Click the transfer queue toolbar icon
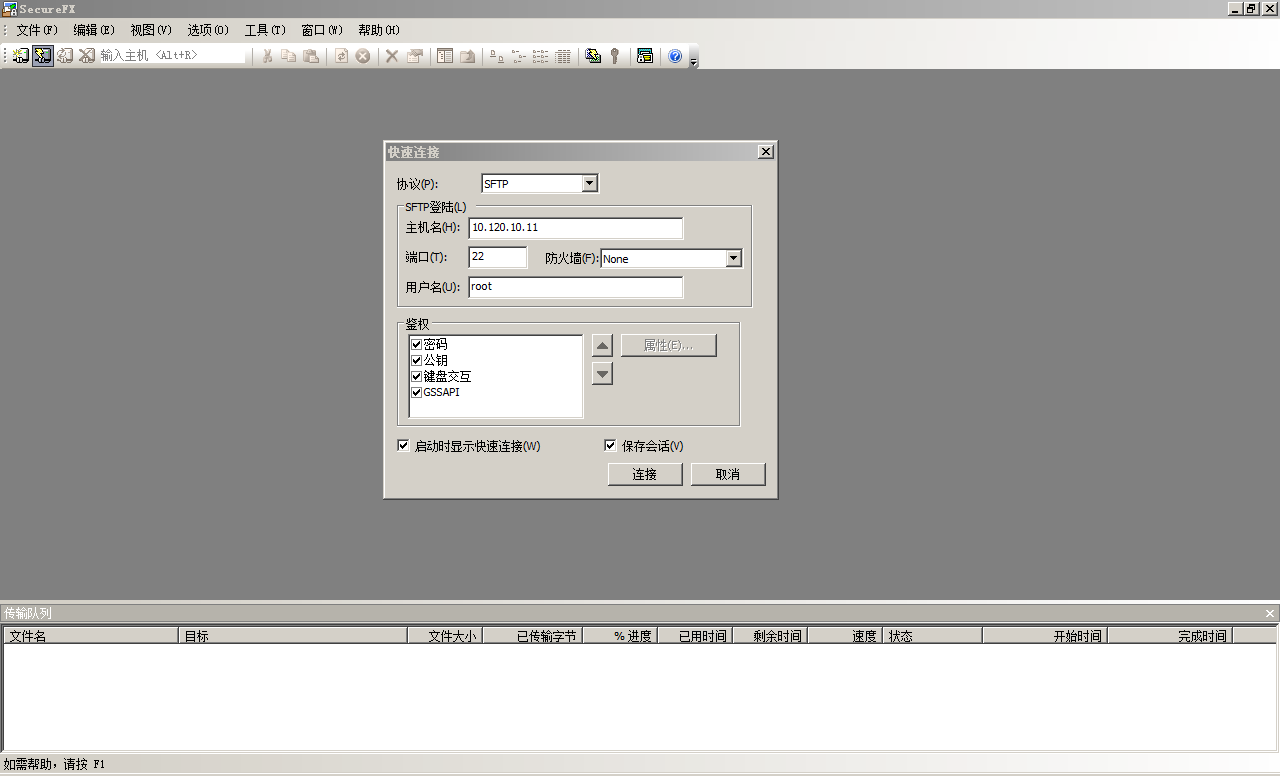Viewport: 1280px width, 776px height. [x=645, y=56]
